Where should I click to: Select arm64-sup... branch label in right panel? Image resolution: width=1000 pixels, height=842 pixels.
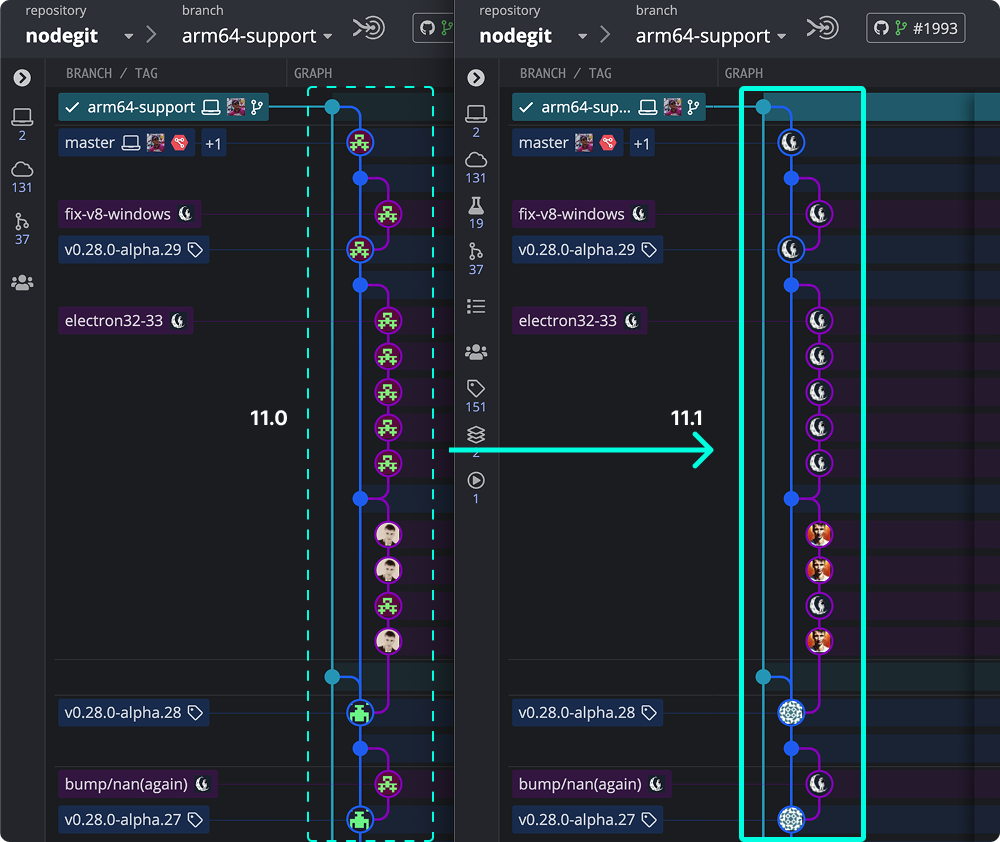pos(608,107)
